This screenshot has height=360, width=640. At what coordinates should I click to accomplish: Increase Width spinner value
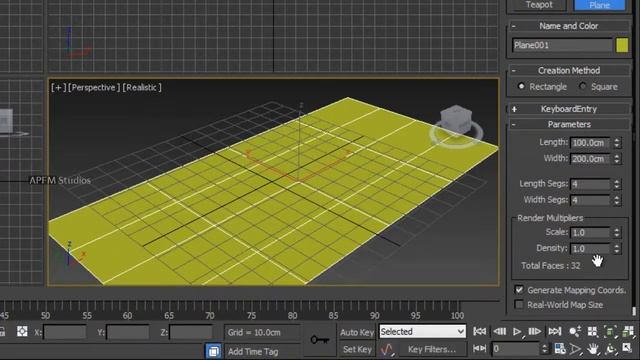pyautogui.click(x=617, y=156)
